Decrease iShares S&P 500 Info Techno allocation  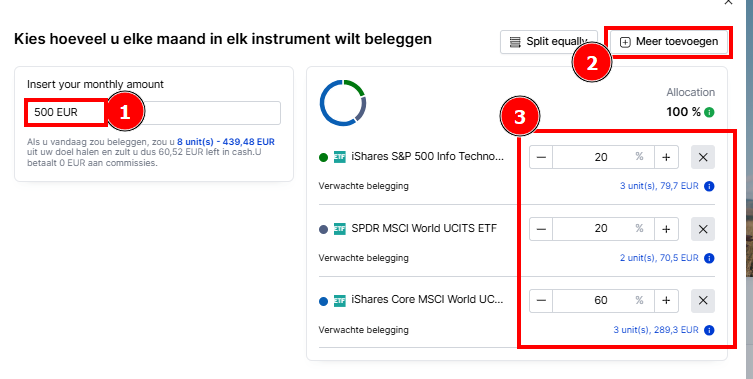coord(541,157)
